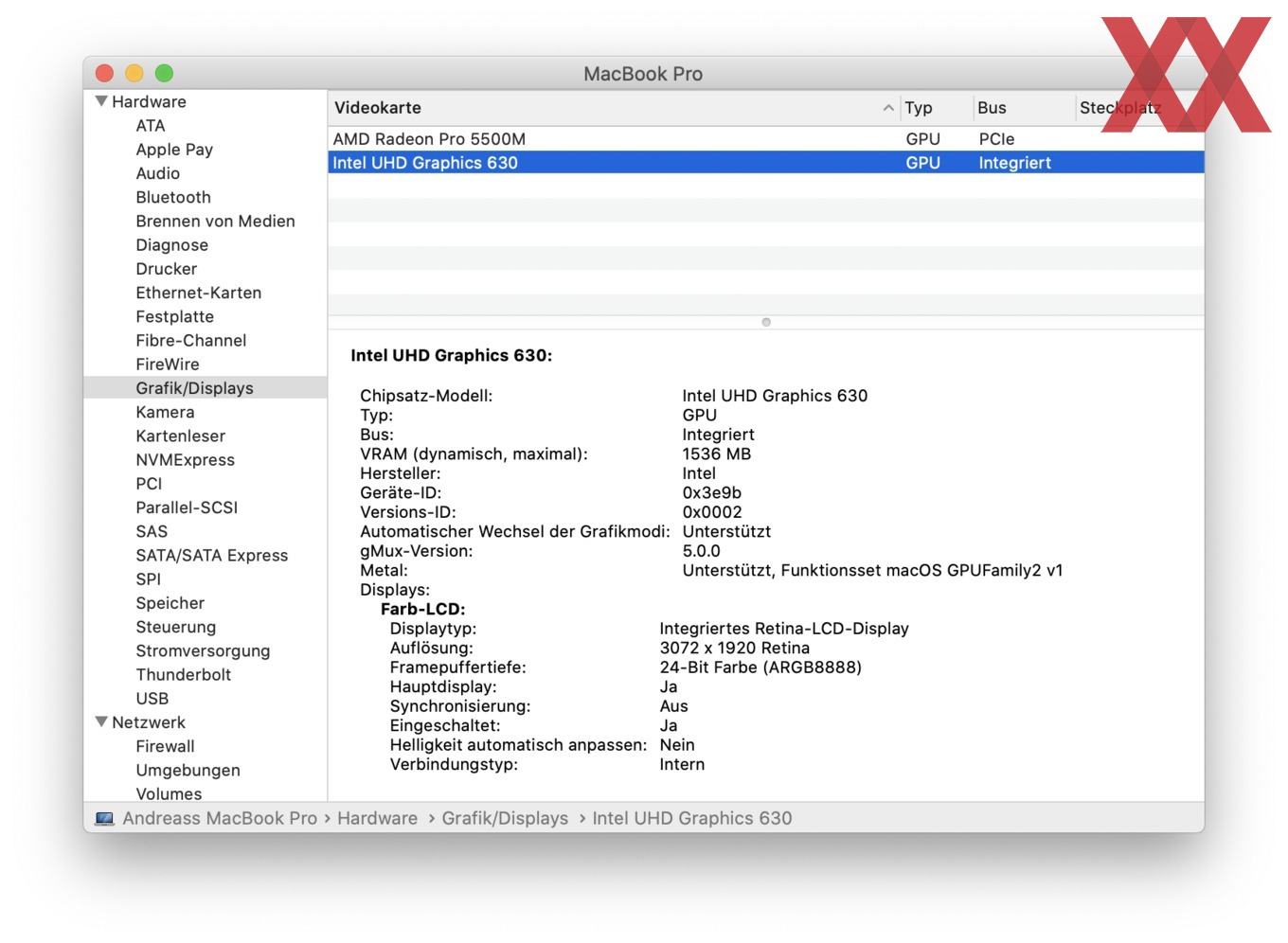Select Kartenleser in the sidebar
This screenshot has height=943, width=1288.
pyautogui.click(x=180, y=436)
